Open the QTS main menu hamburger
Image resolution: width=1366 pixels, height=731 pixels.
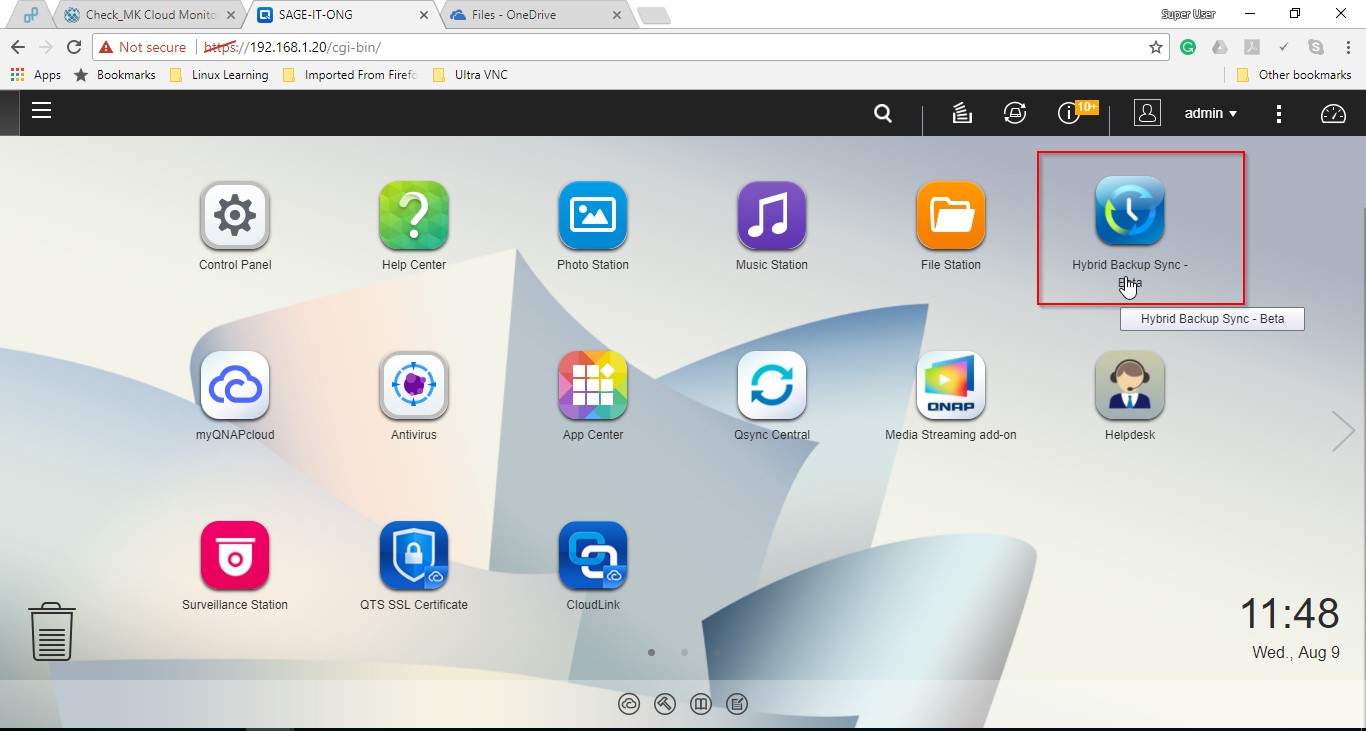click(x=41, y=111)
